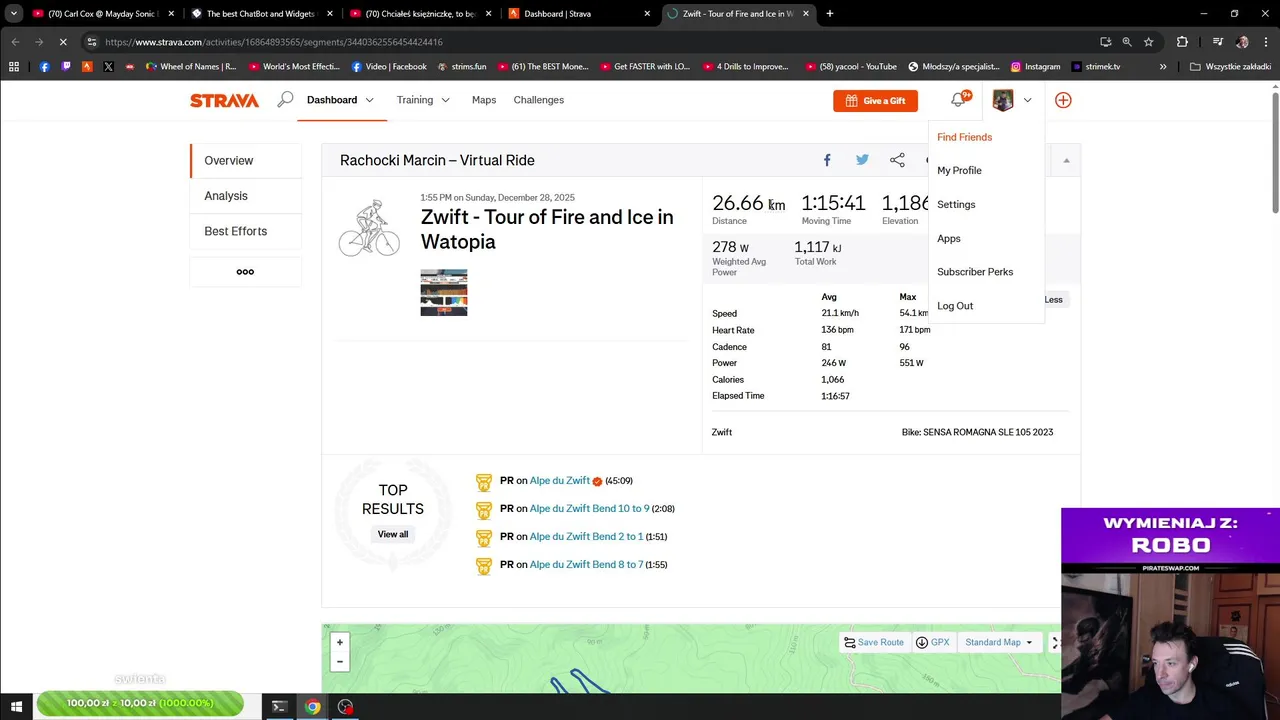Select Apps in the profile menu
1280x720 pixels.
tap(949, 238)
